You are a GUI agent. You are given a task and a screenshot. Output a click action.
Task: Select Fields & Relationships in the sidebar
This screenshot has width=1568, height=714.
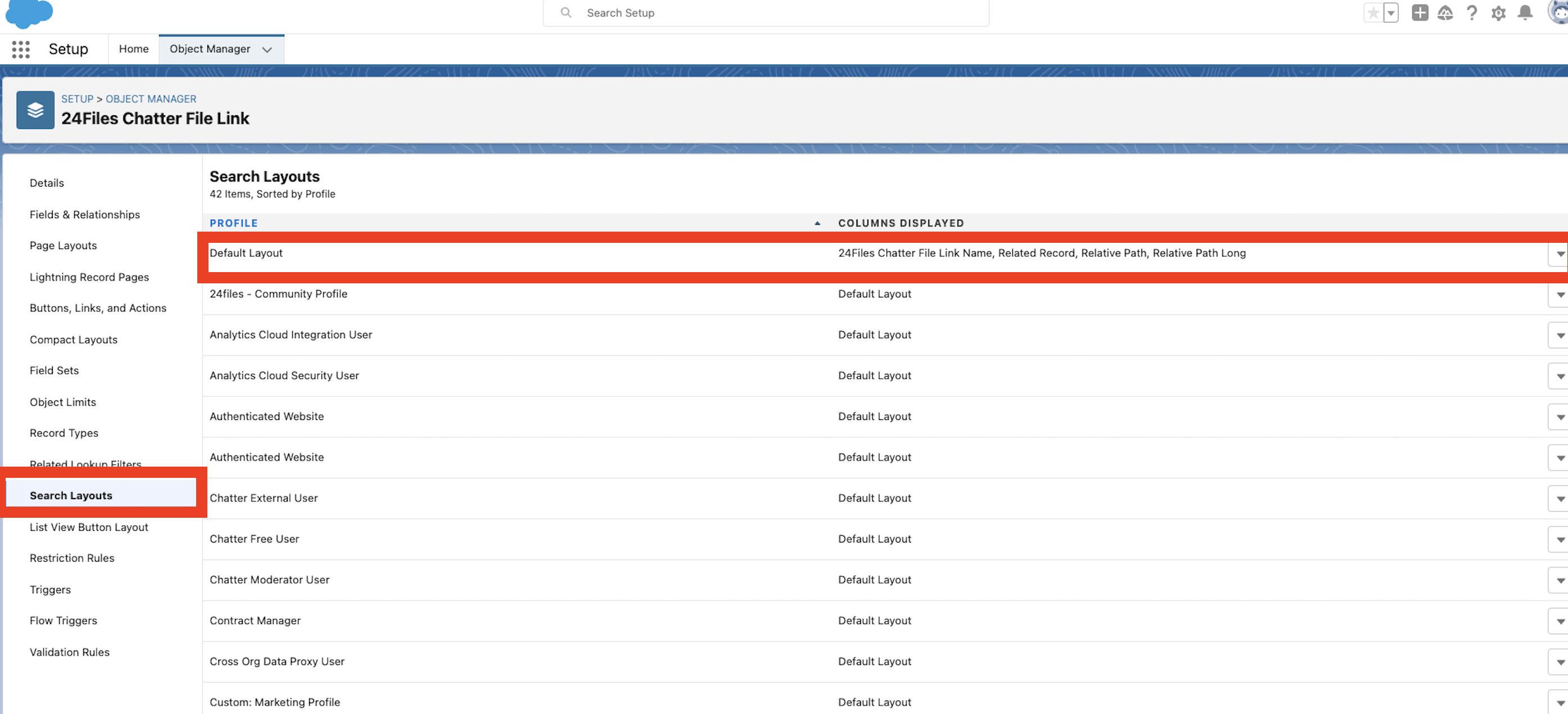[85, 214]
